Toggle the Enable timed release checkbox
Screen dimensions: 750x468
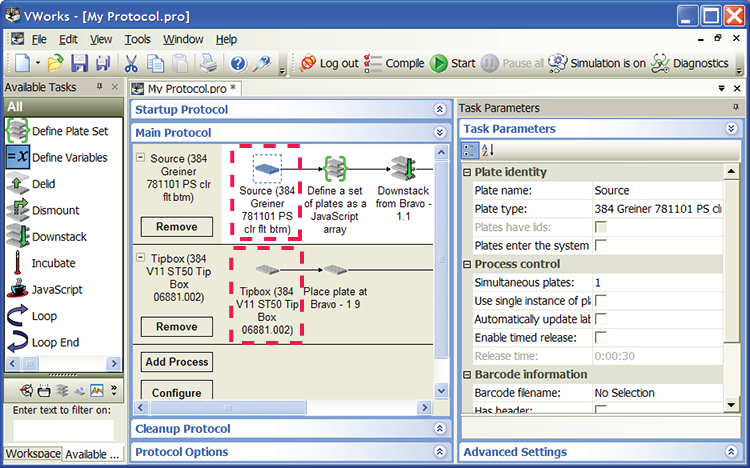click(x=601, y=338)
